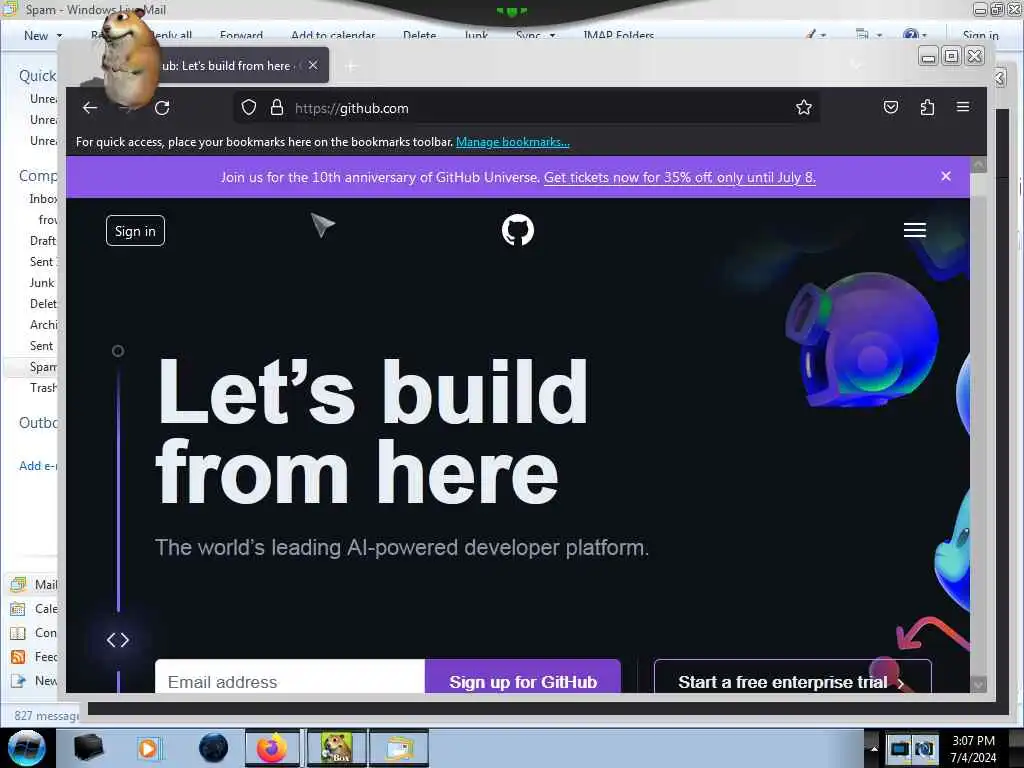Dismiss the GitHub Universe announcement banner
The height and width of the screenshot is (768, 1024).
pyautogui.click(x=946, y=176)
